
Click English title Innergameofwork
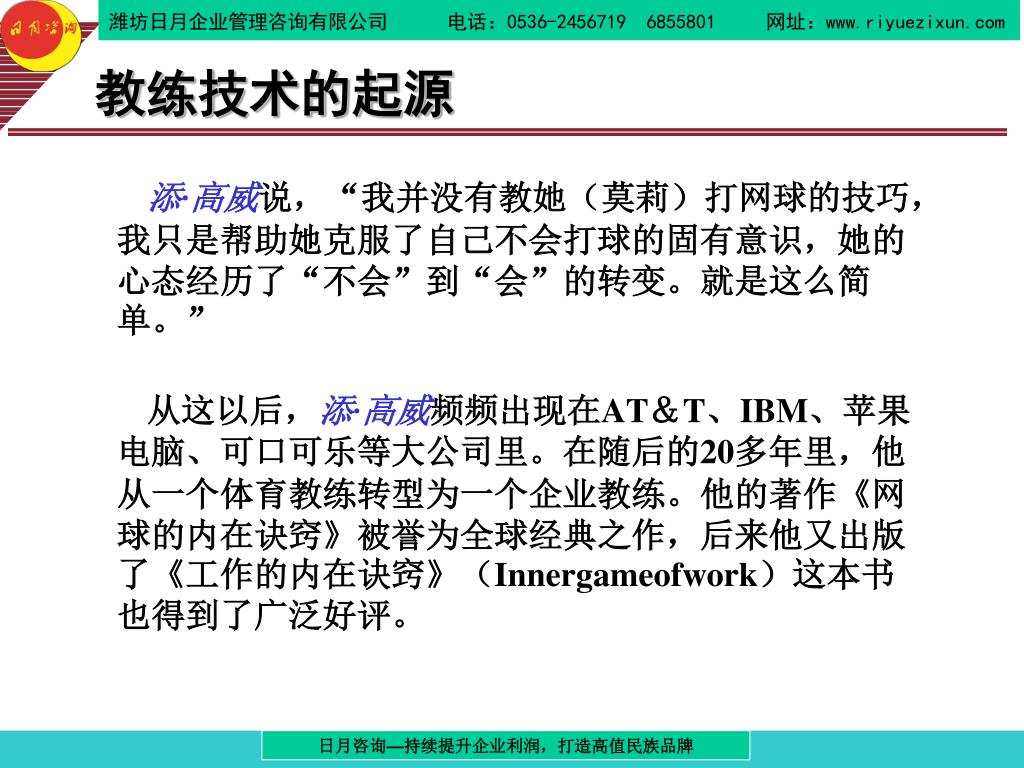625,575
